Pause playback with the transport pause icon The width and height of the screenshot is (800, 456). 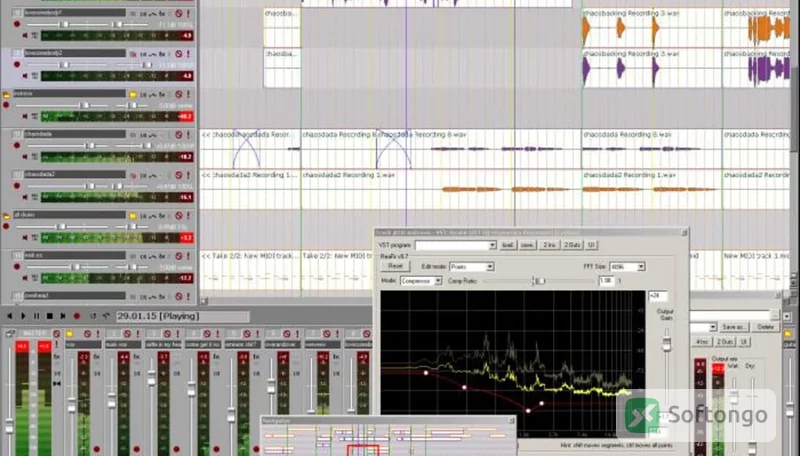click(x=36, y=316)
